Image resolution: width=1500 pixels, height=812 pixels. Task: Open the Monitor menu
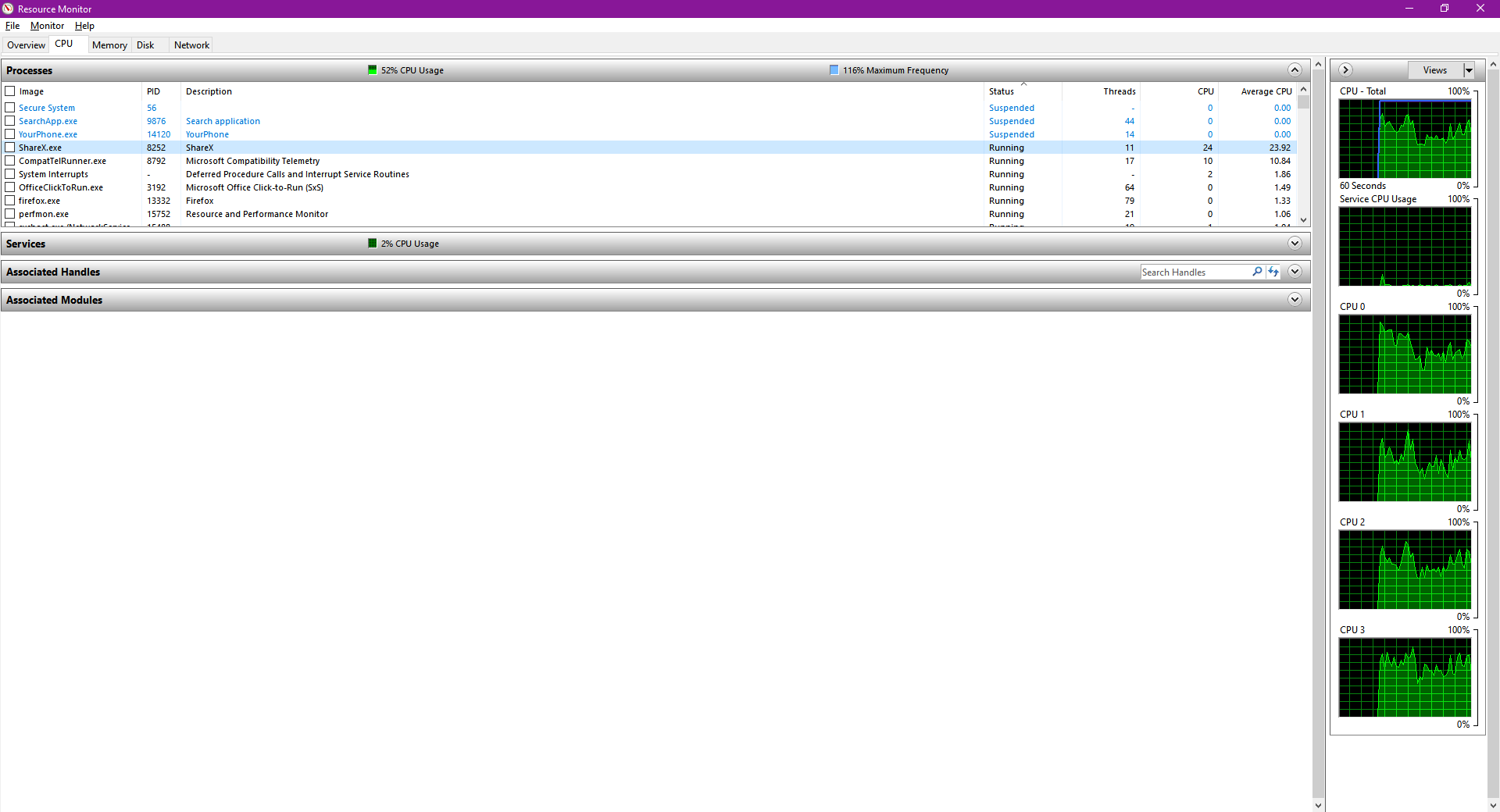[46, 26]
